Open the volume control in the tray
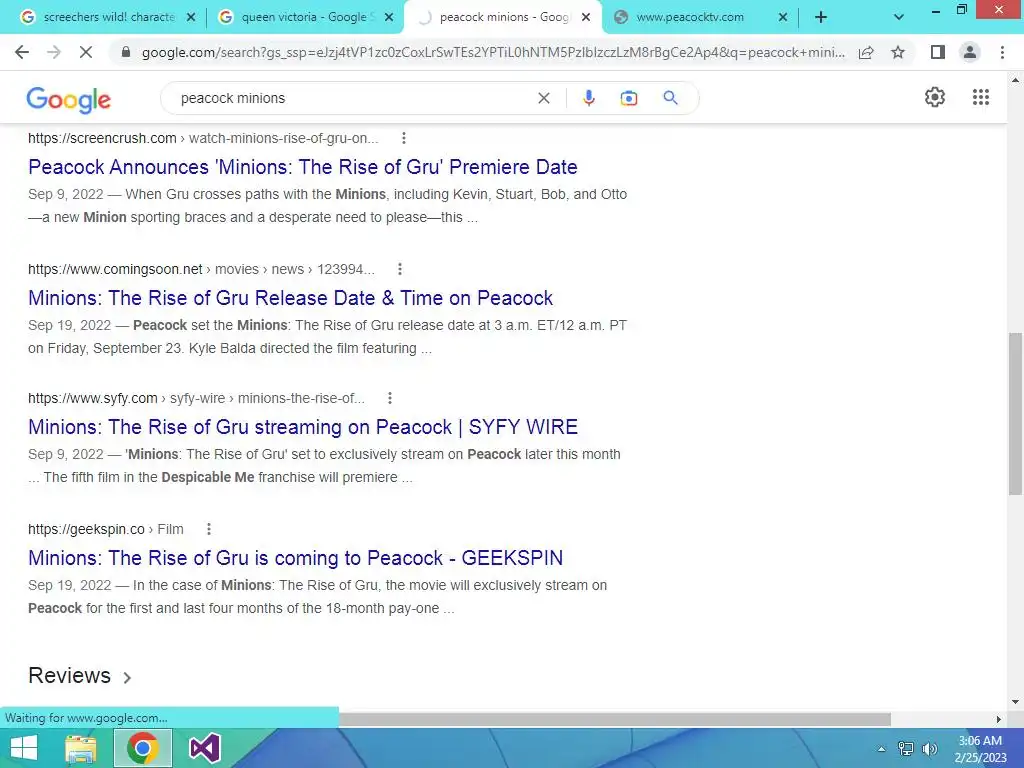The height and width of the screenshot is (768, 1024). pyautogui.click(x=929, y=749)
